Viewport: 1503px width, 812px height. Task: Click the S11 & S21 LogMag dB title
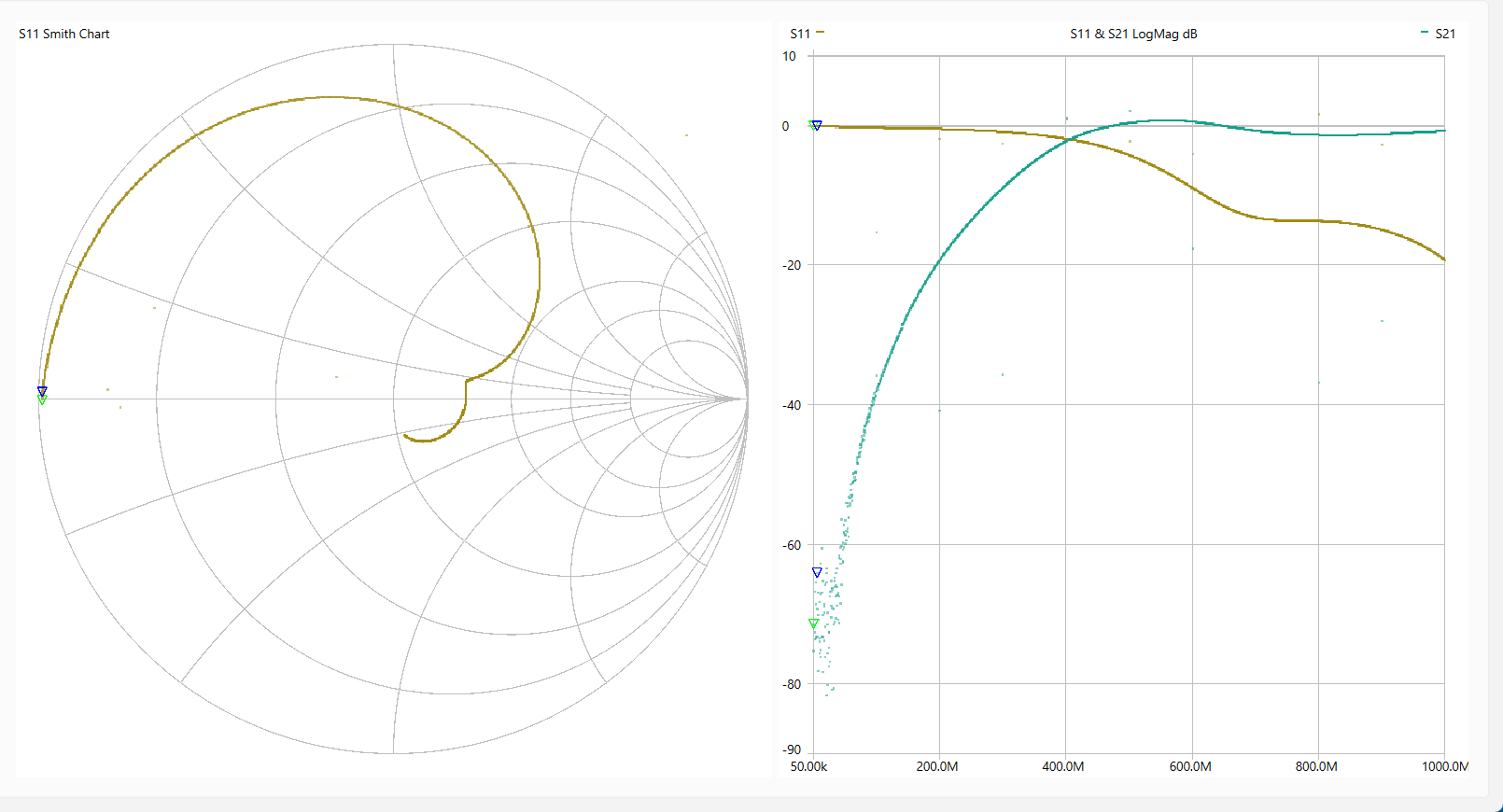tap(1133, 34)
